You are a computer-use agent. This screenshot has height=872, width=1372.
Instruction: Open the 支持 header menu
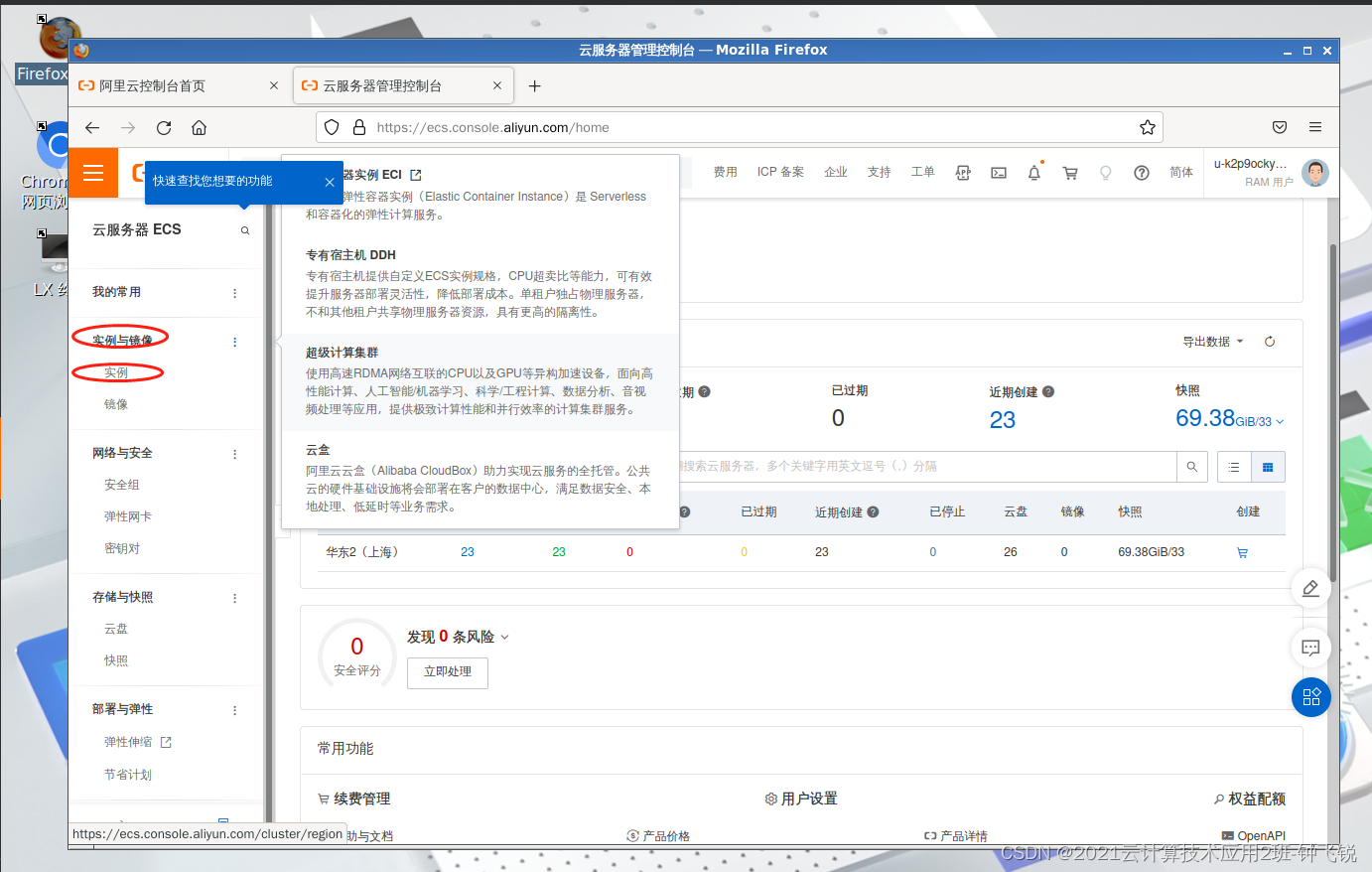tap(880, 173)
